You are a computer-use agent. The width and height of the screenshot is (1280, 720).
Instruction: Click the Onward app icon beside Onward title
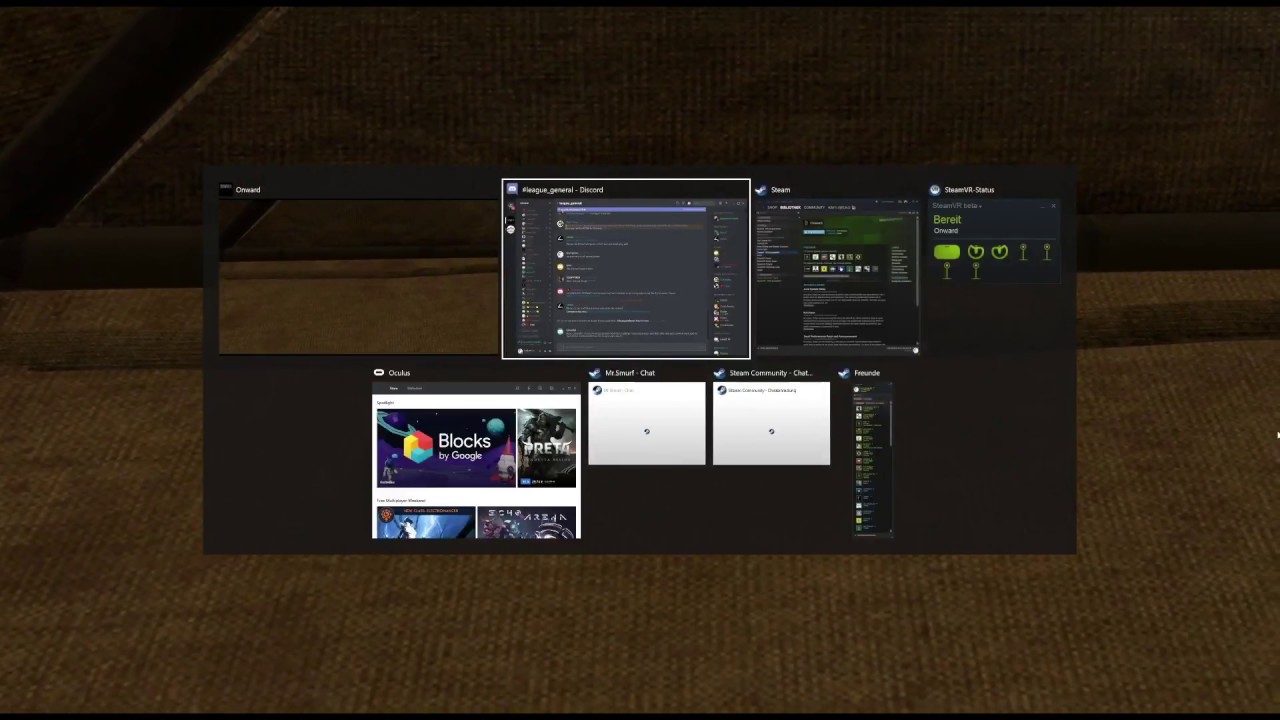click(x=226, y=189)
